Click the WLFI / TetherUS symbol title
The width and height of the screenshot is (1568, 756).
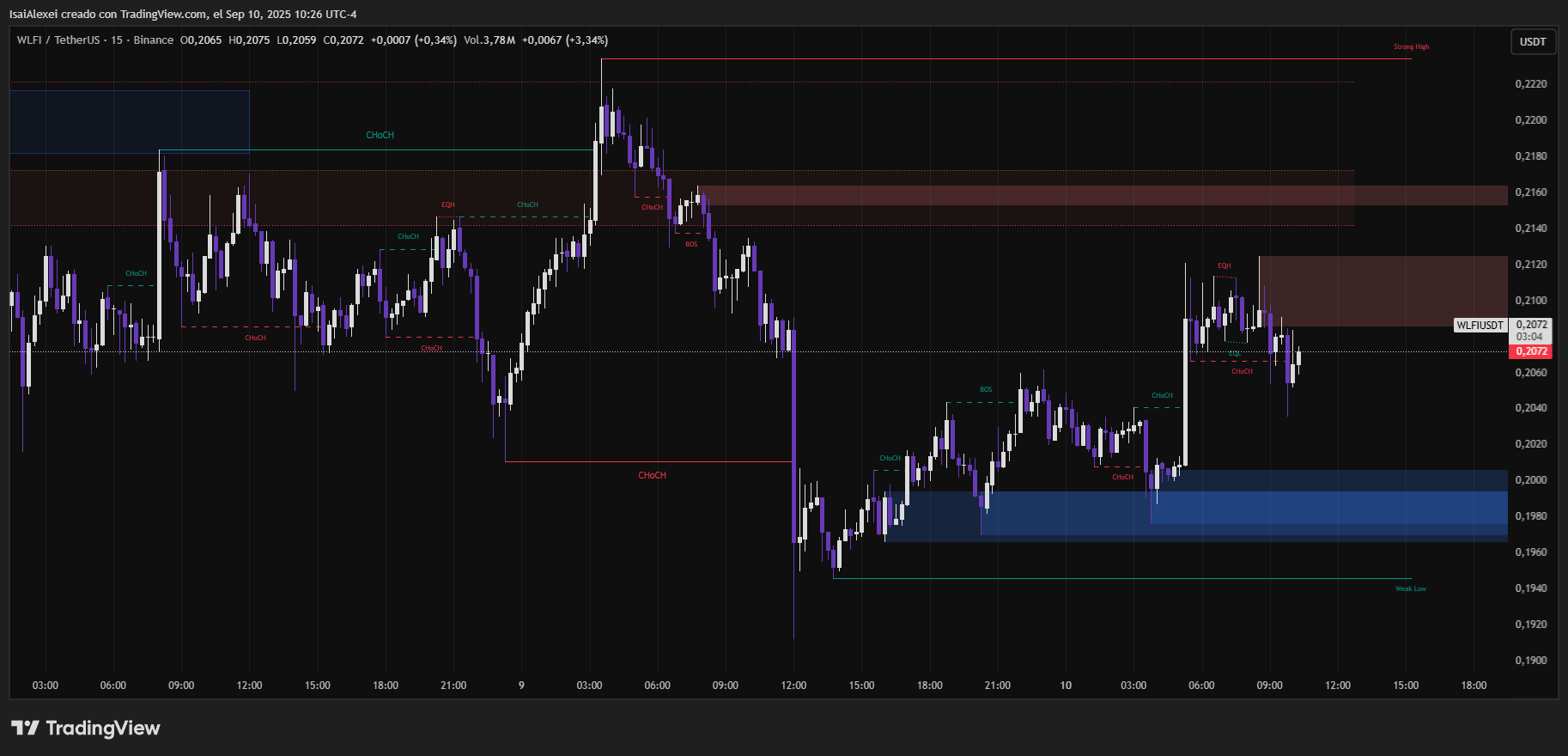coord(58,40)
